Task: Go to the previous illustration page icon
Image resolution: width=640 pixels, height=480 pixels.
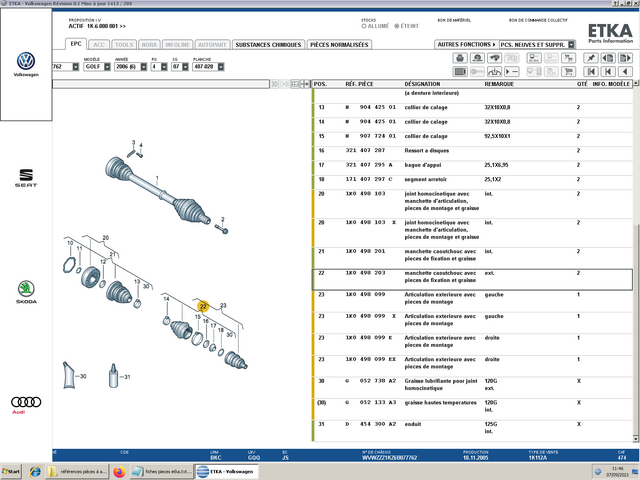Action: click(x=608, y=58)
